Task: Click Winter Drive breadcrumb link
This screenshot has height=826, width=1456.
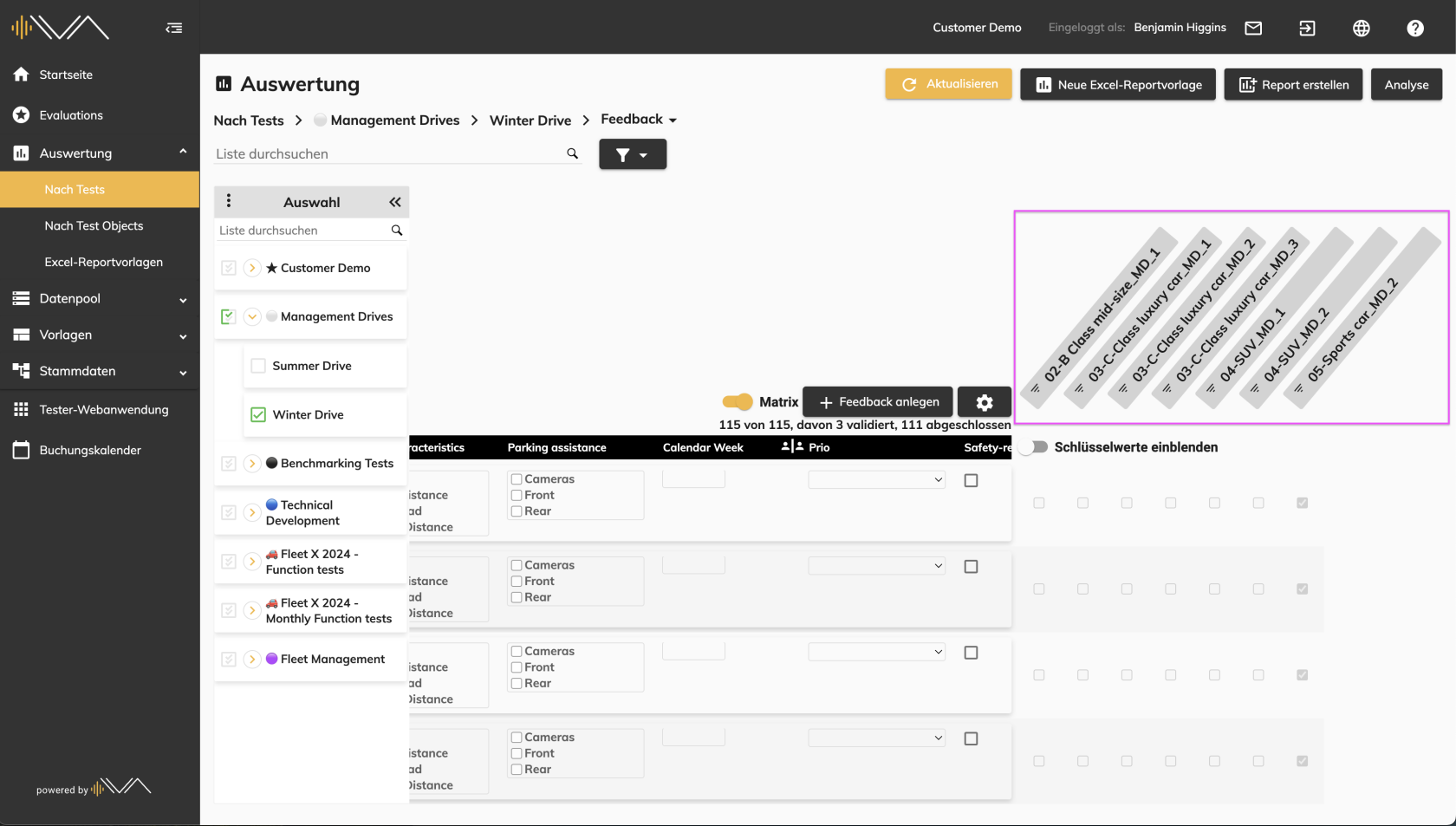Action: (x=530, y=120)
